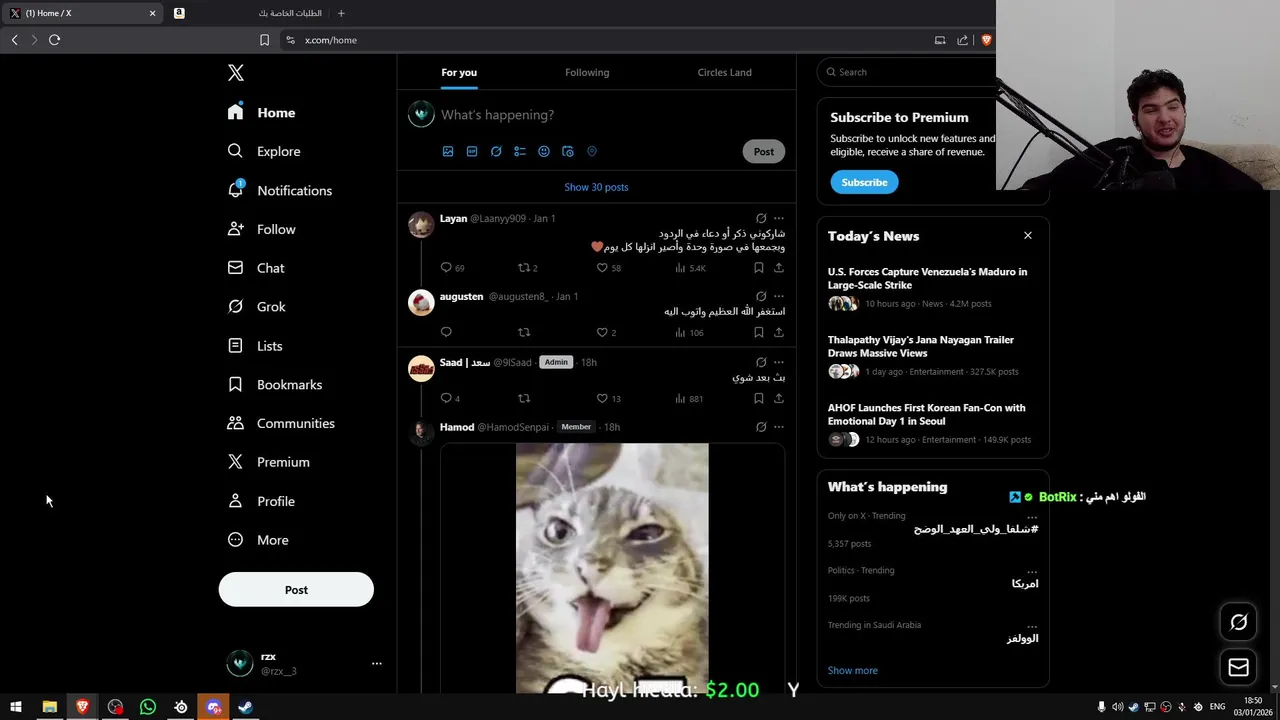
Task: Open the Follow page
Action: pos(261,229)
